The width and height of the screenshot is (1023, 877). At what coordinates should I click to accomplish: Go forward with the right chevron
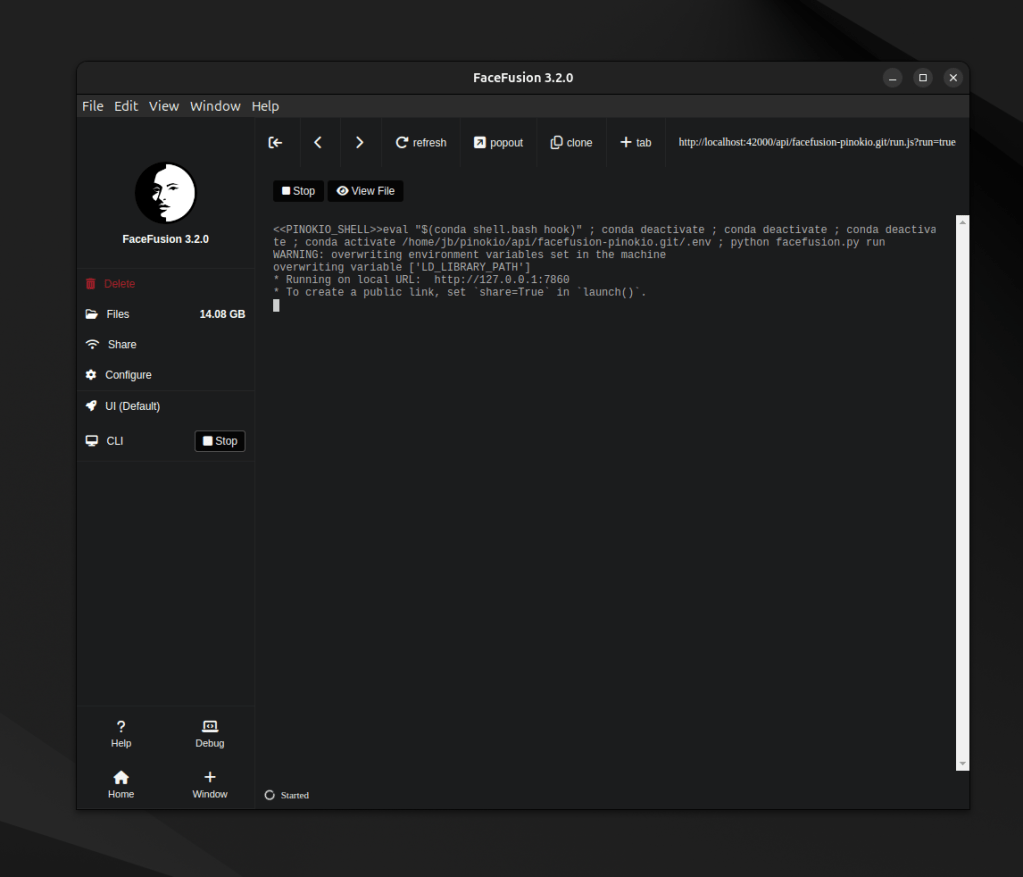[360, 143]
